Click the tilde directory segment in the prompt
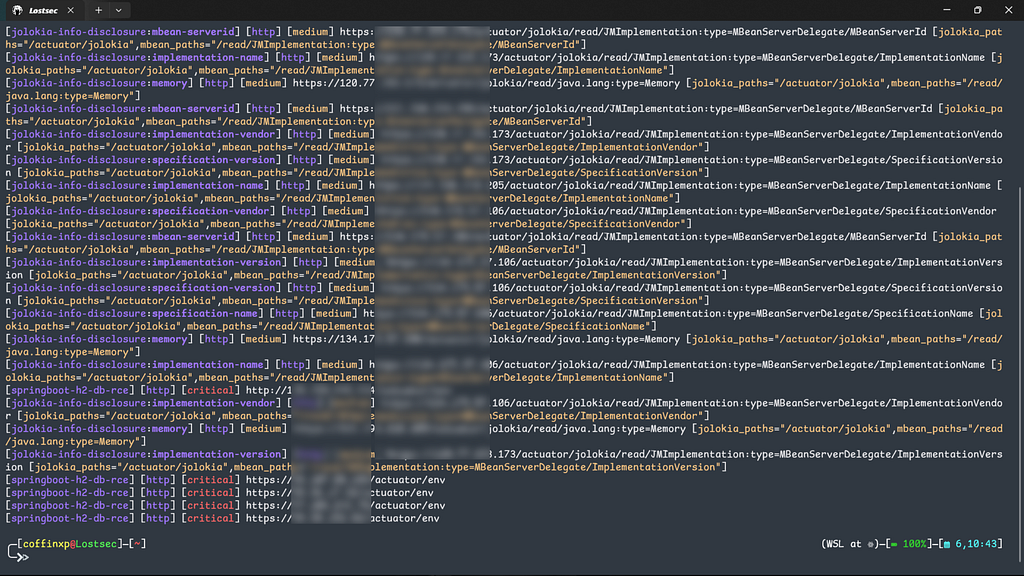 click(x=137, y=544)
